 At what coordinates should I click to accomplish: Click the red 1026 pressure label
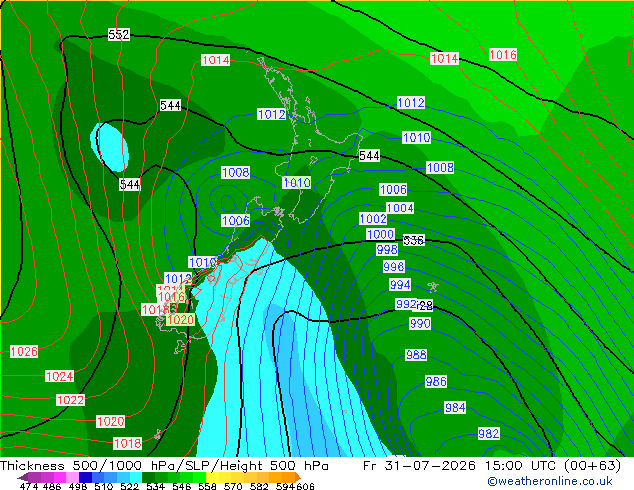coord(24,351)
